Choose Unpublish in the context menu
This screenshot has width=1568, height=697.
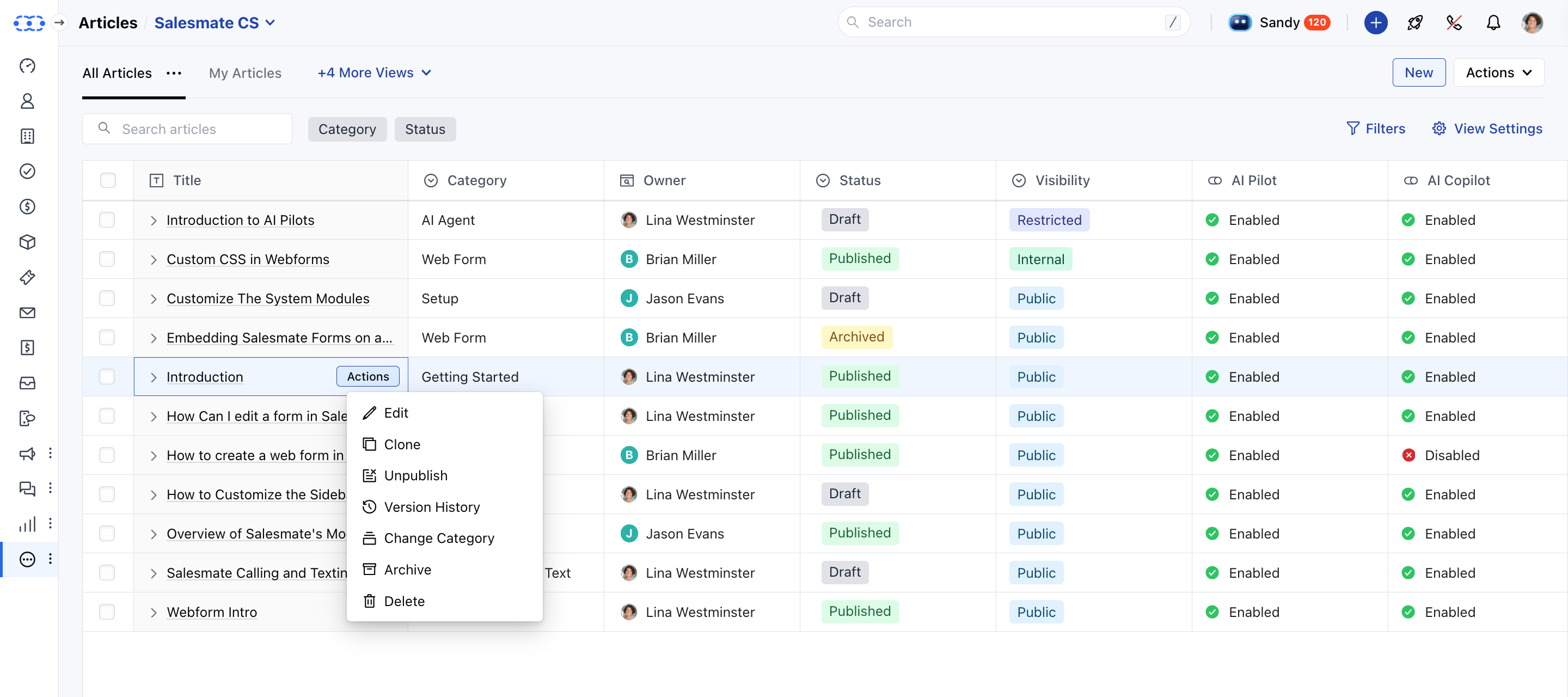tap(444, 475)
